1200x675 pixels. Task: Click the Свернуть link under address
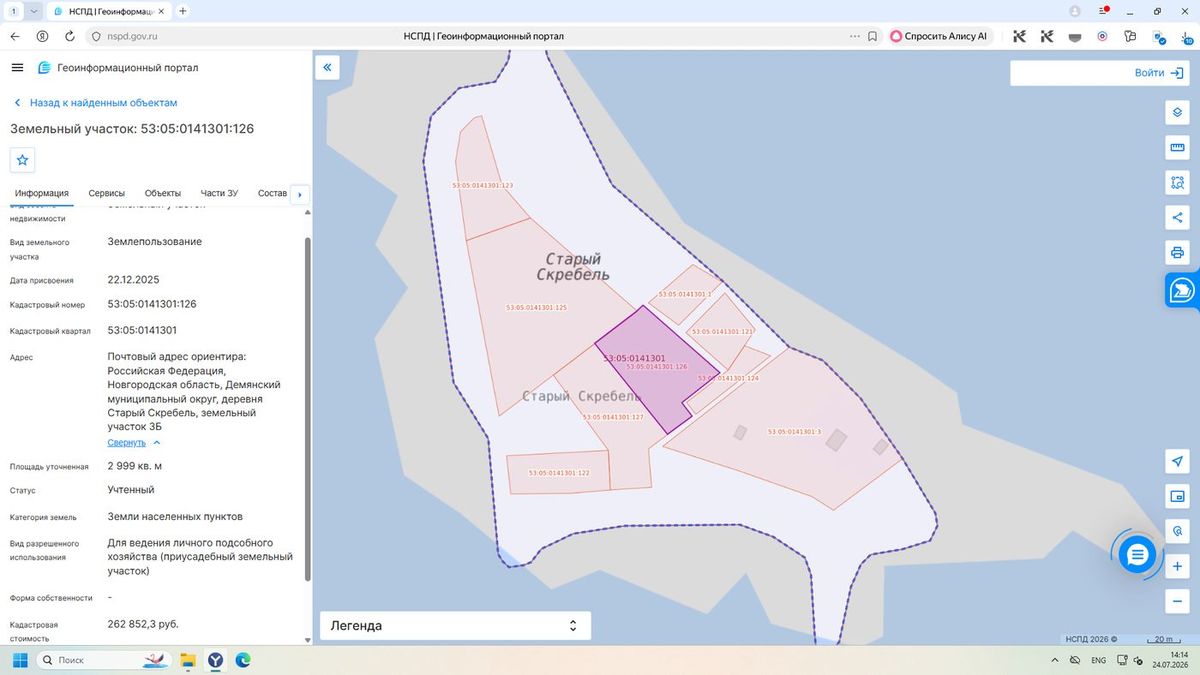[127, 442]
